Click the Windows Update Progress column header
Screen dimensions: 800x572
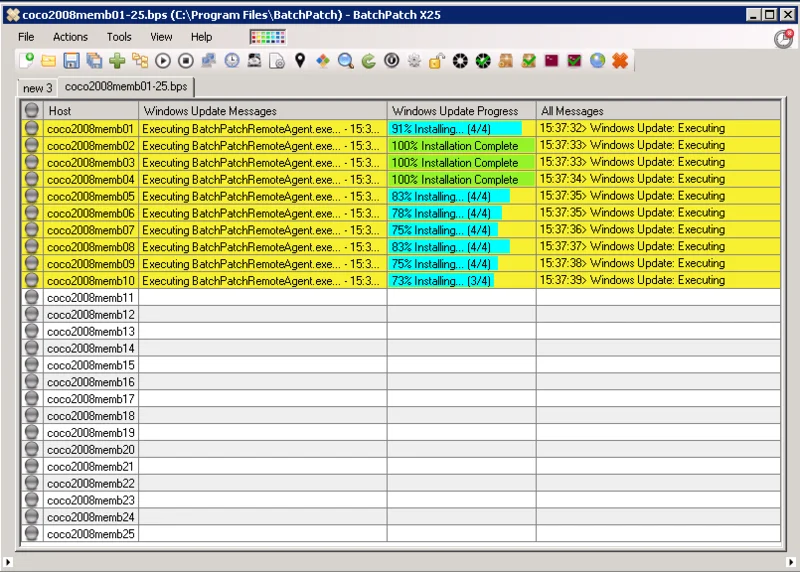point(462,111)
